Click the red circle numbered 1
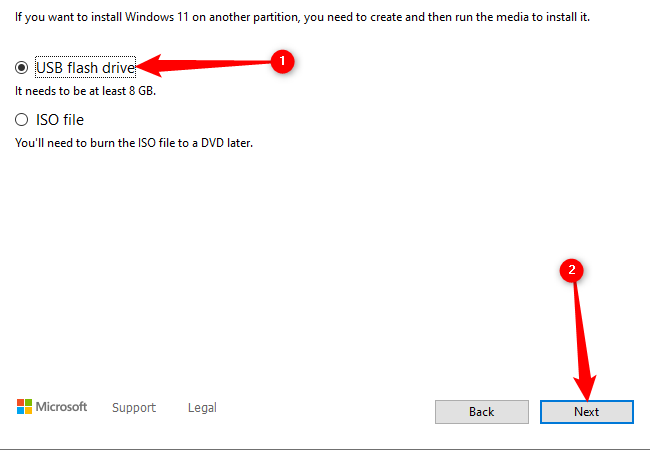Screen dimensions: 650x450 coord(282,61)
